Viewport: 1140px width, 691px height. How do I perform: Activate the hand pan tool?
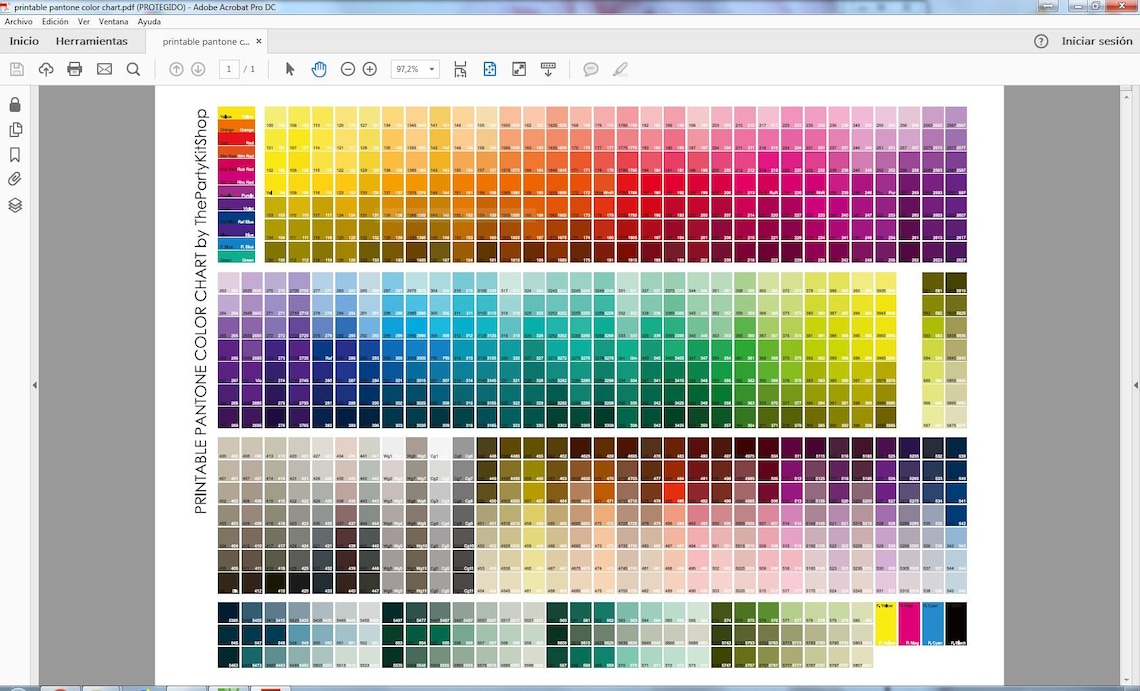tap(318, 69)
